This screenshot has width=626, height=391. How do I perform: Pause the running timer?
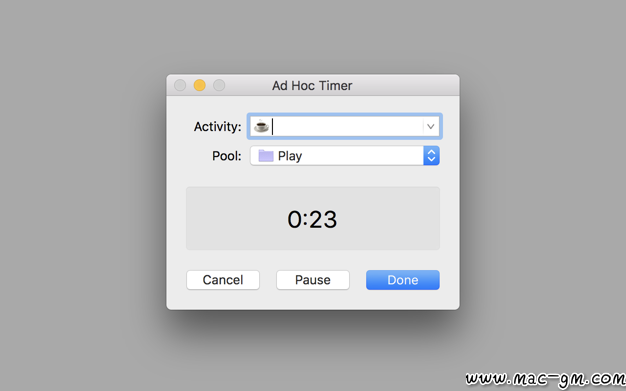pos(313,280)
